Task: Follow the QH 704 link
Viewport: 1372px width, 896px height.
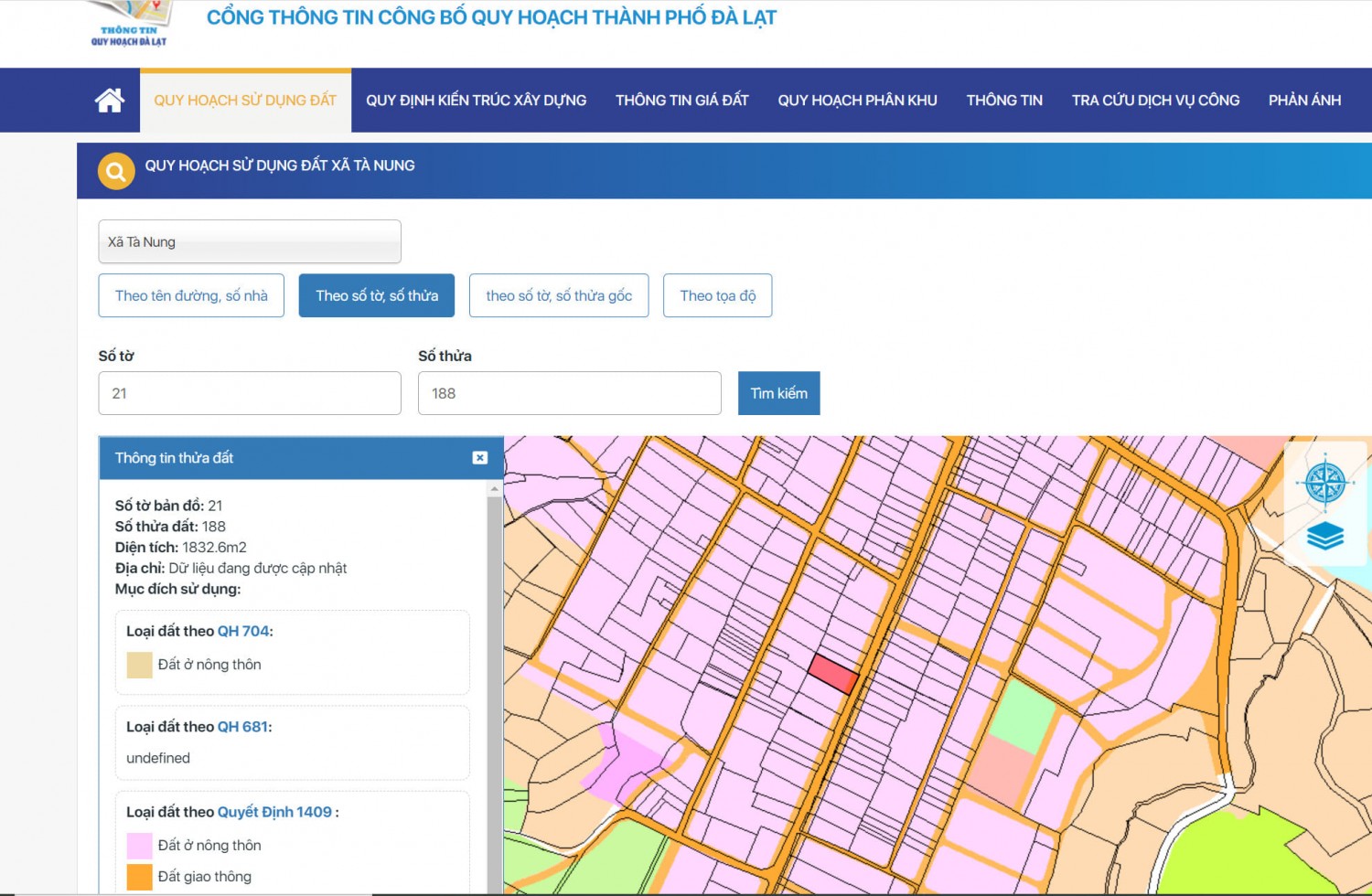Action: (x=243, y=631)
